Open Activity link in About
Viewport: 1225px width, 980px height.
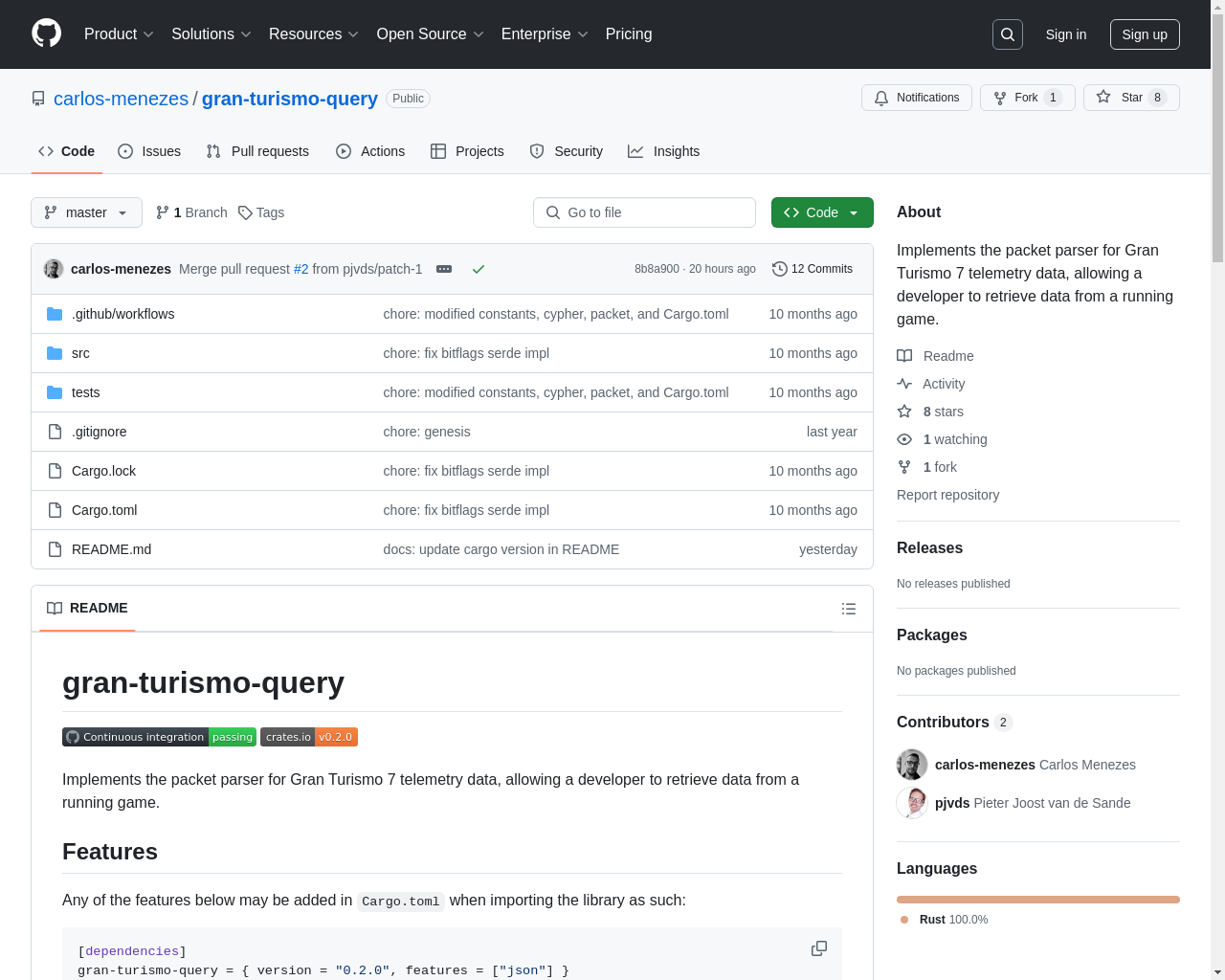pyautogui.click(x=931, y=384)
